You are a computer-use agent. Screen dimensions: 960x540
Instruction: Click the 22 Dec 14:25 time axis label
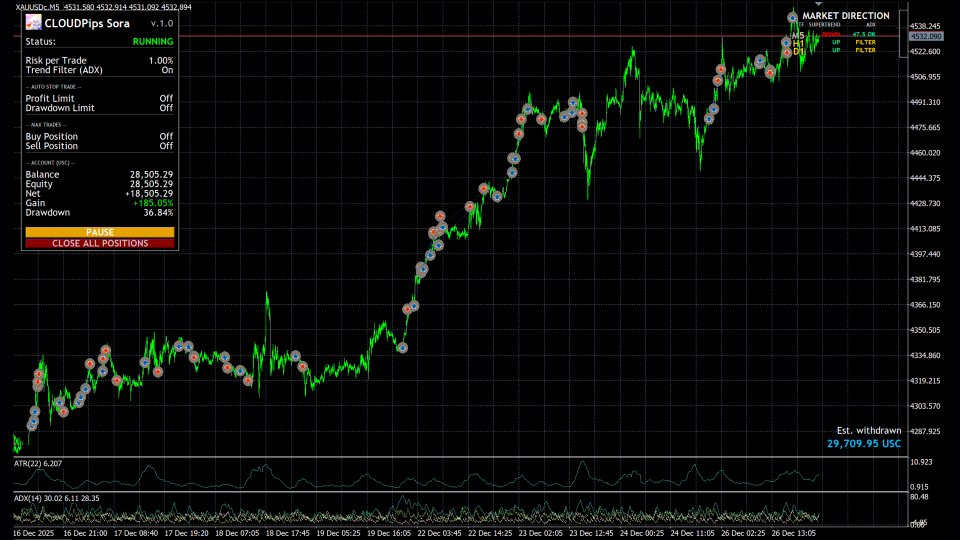(490, 533)
